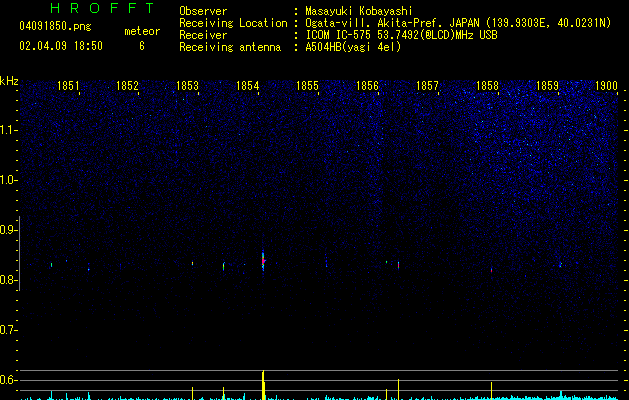This screenshot has width=629, height=400.
Task: Select the file name 04091850.png
Action: coord(55,27)
